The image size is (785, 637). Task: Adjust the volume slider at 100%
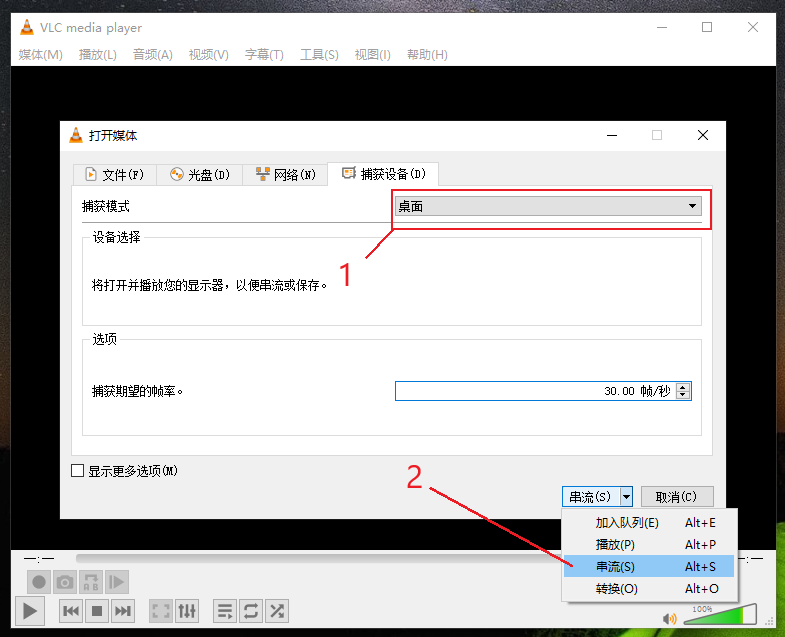pos(720,614)
